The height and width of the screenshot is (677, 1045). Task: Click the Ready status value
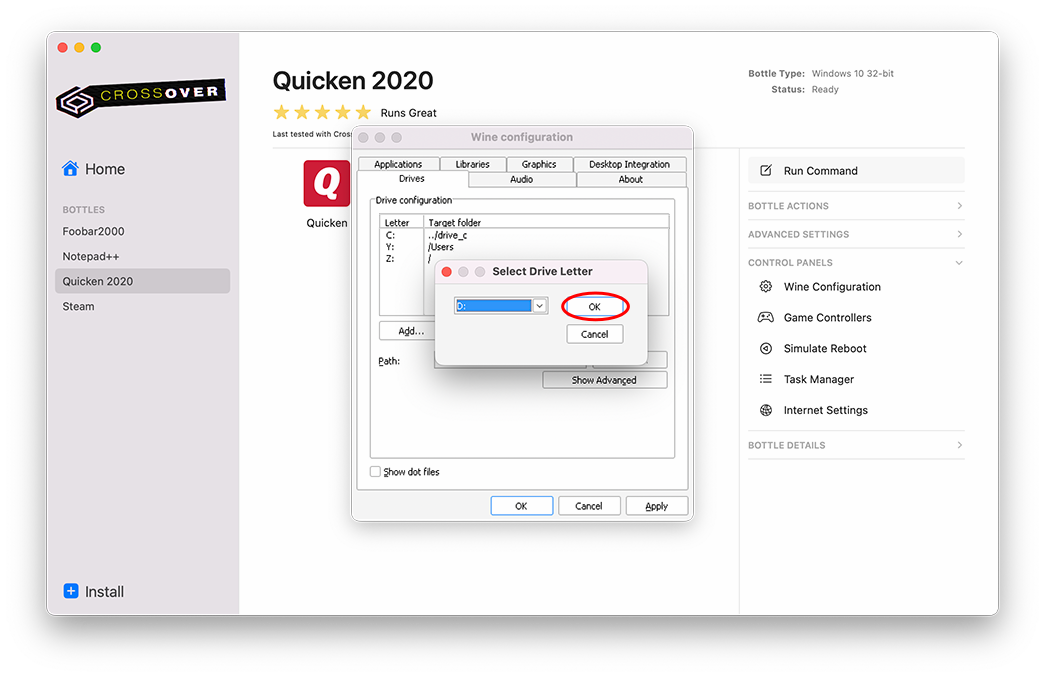click(x=825, y=89)
